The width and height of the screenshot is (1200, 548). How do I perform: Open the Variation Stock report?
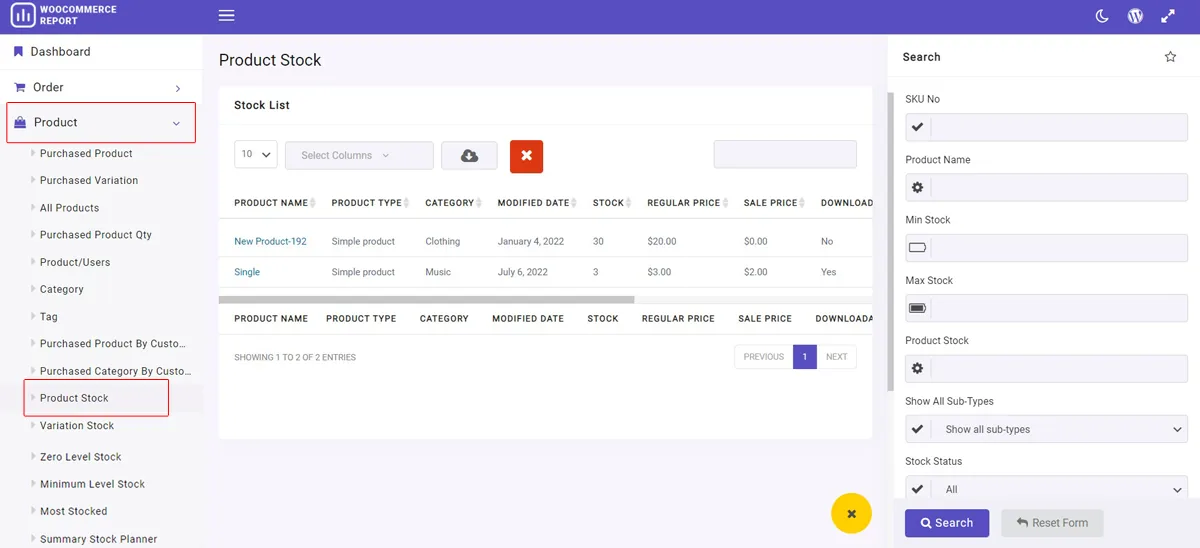[77, 426]
